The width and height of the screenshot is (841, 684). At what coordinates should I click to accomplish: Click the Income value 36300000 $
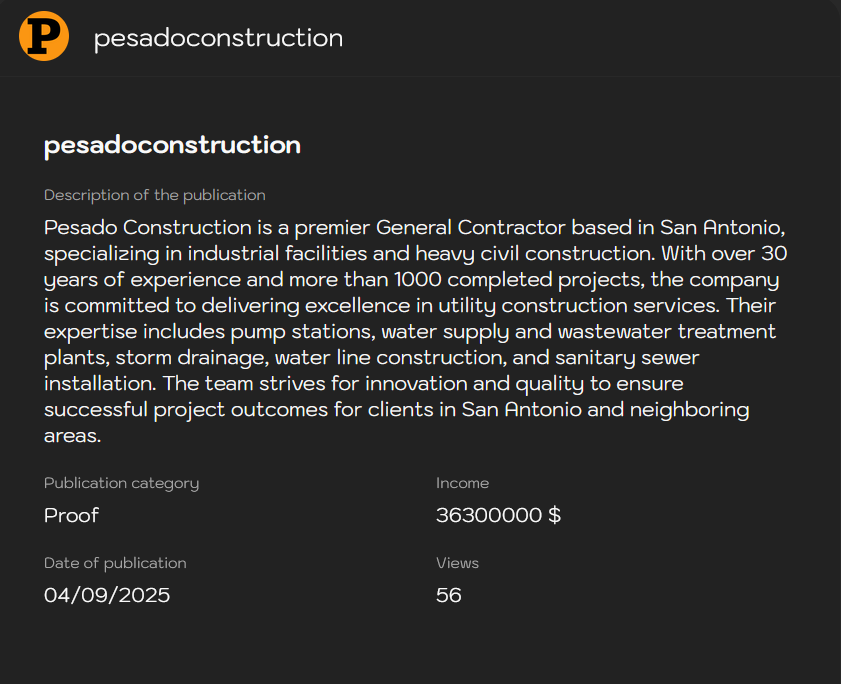[x=498, y=514]
